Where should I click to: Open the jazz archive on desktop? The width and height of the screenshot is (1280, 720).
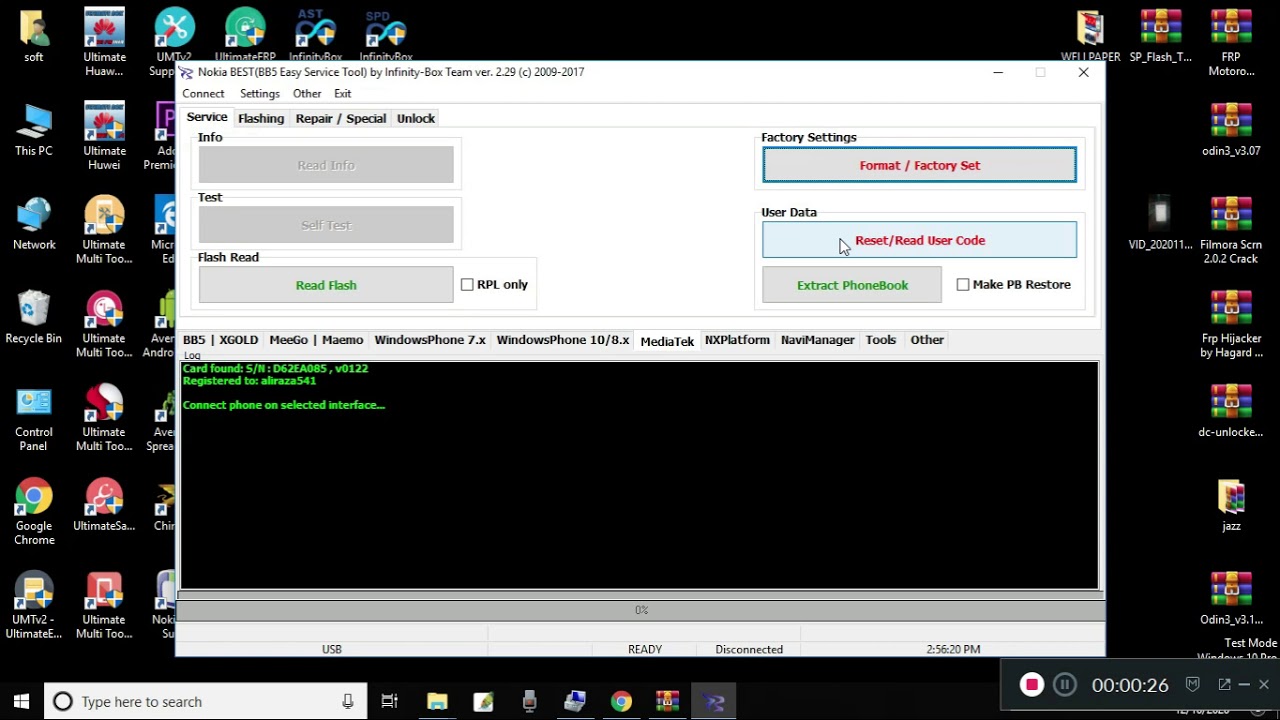[x=1231, y=506]
